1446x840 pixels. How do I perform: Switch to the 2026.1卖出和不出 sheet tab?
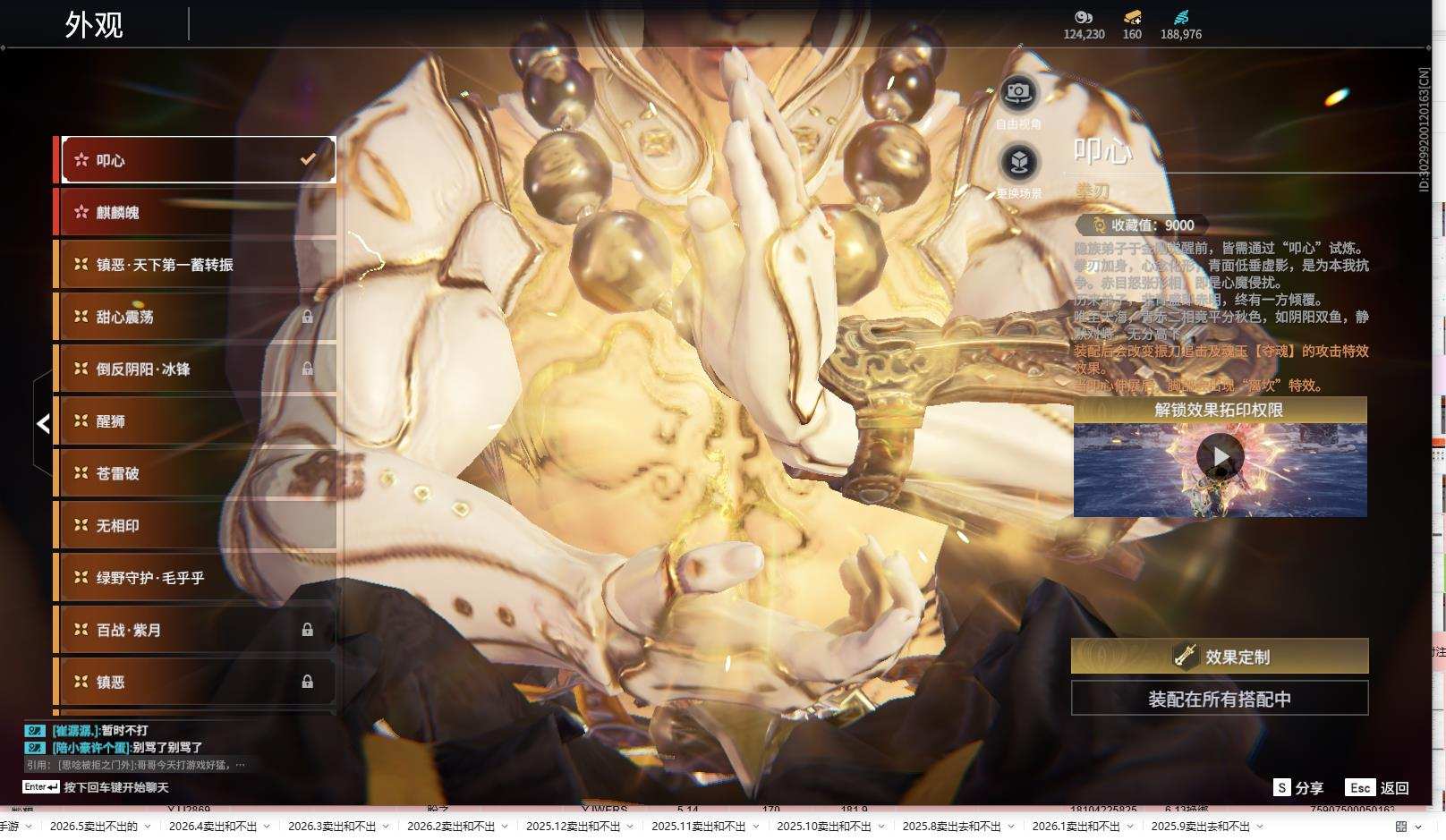pos(1076,827)
